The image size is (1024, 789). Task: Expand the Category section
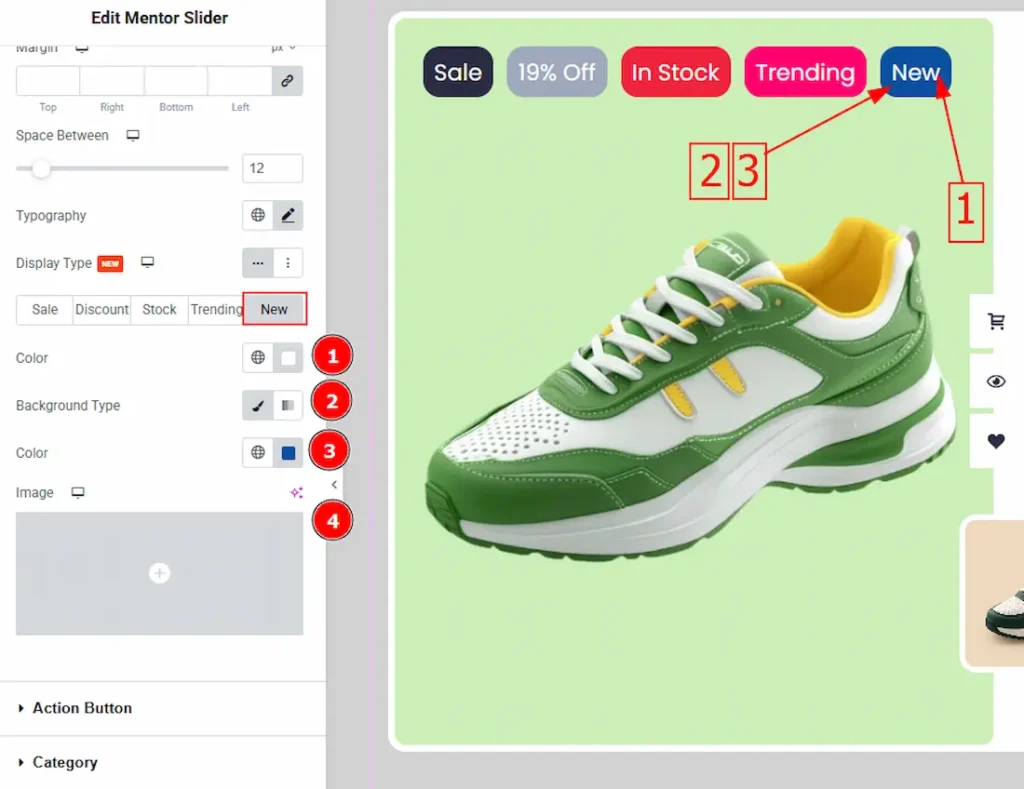[65, 763]
